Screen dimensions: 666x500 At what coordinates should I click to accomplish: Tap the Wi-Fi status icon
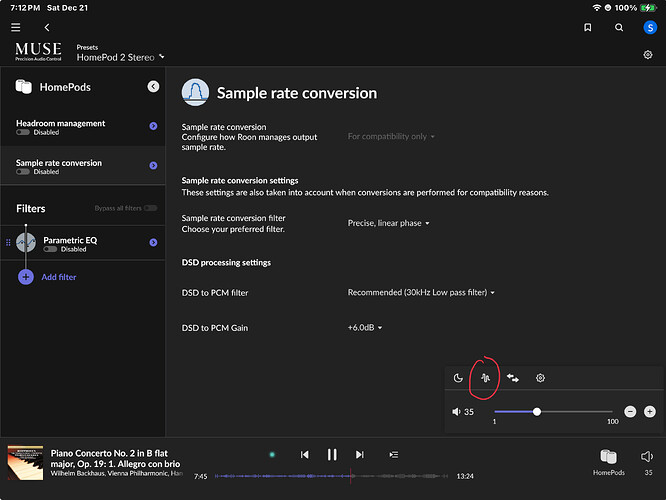[x=596, y=8]
